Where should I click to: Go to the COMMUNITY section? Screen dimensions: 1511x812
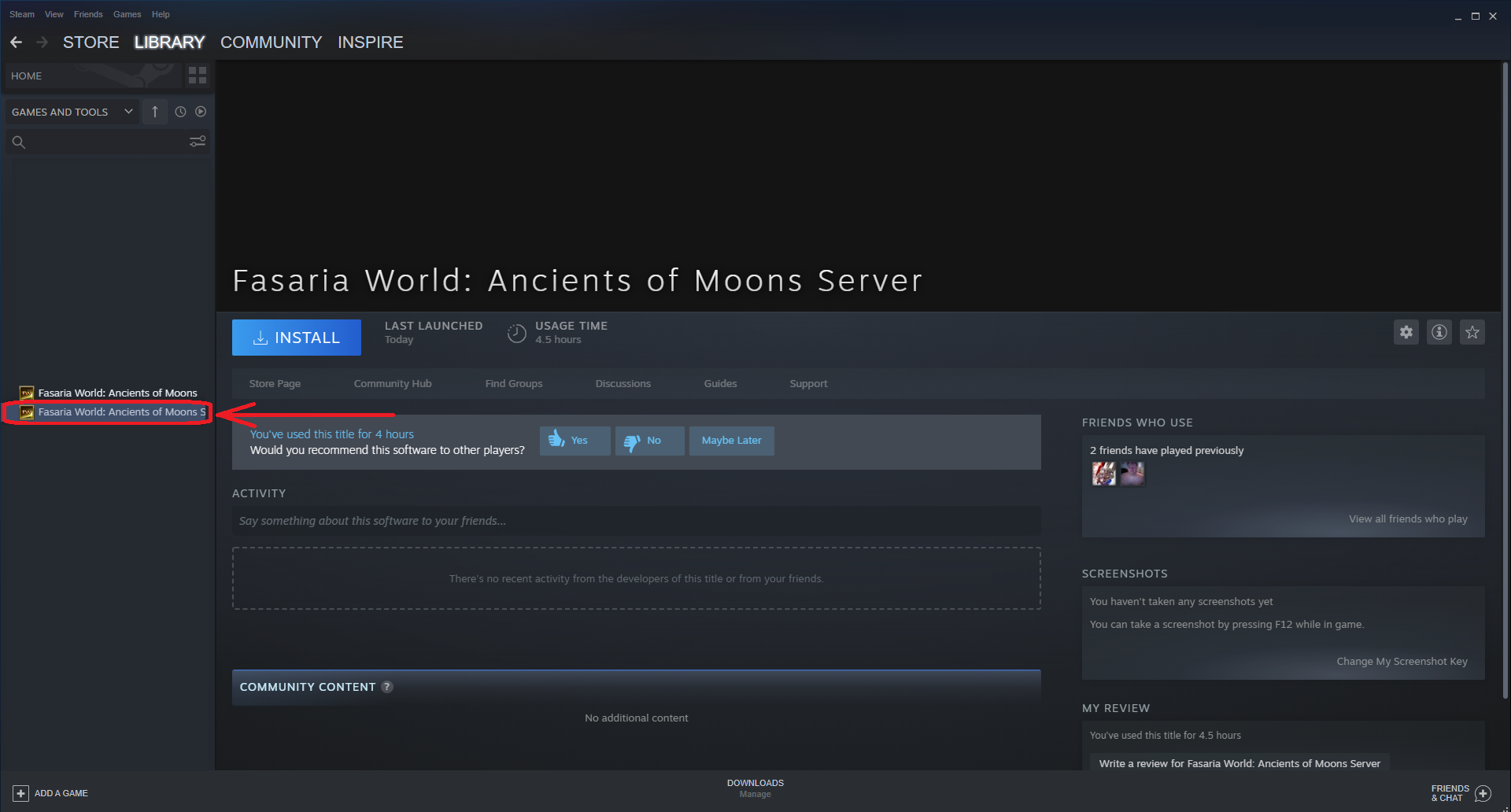271,42
